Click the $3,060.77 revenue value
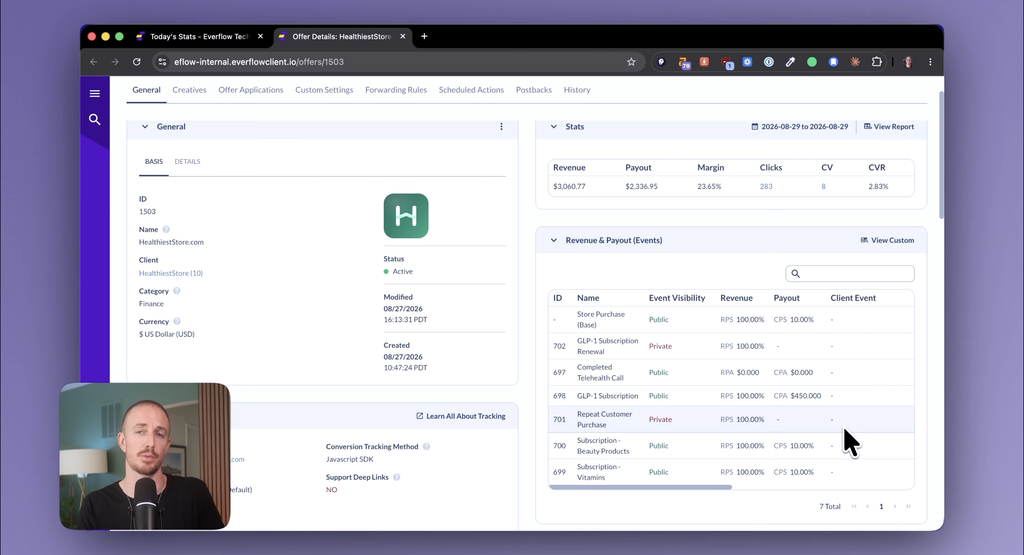 (569, 187)
